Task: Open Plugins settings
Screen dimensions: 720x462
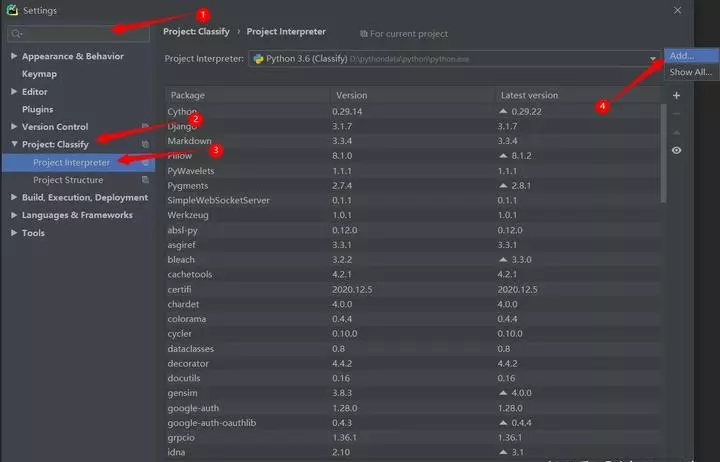Action: (38, 109)
